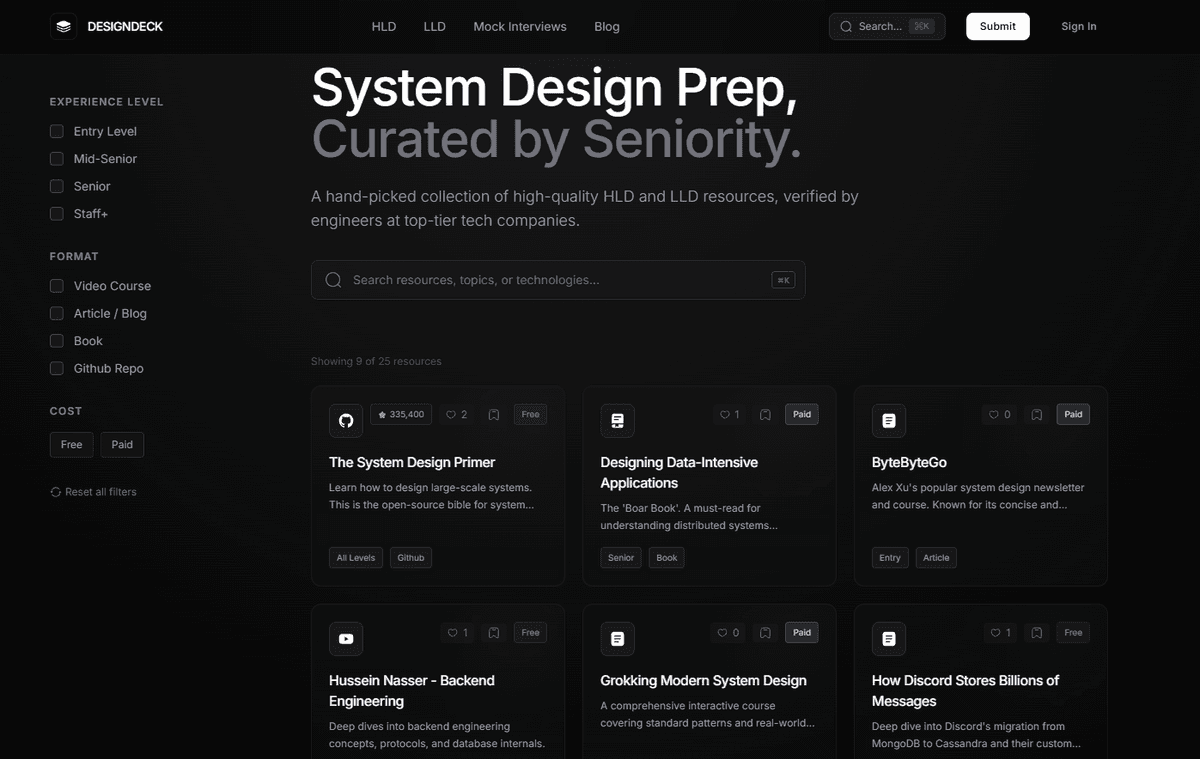
Task: Bookmark the ByteByteGo card
Action: 1037,414
